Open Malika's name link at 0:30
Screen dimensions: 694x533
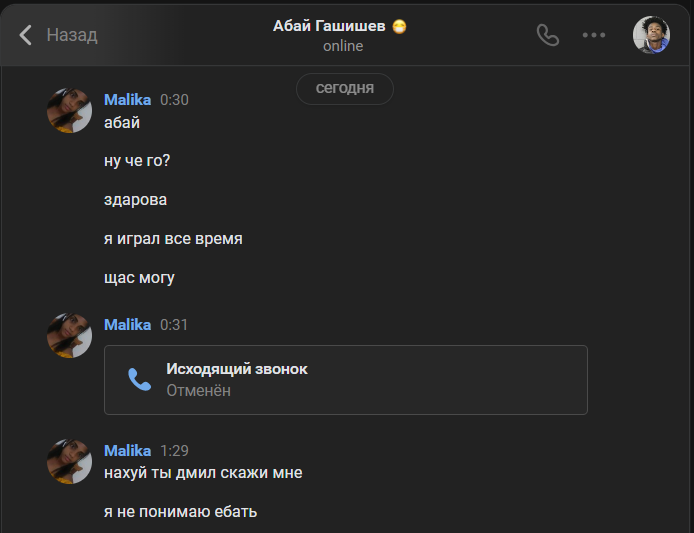[x=127, y=100]
